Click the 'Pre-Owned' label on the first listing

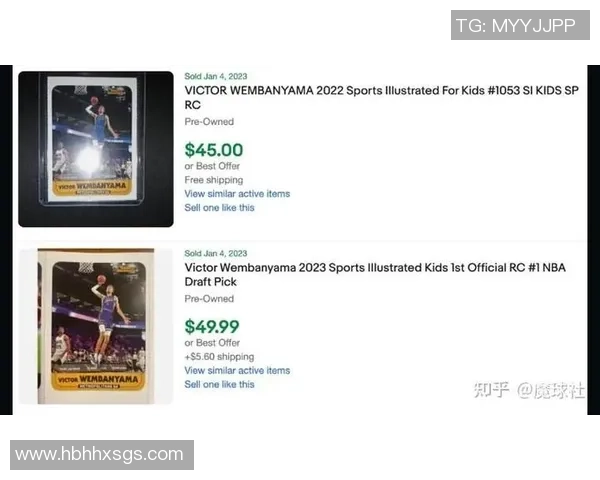point(209,122)
